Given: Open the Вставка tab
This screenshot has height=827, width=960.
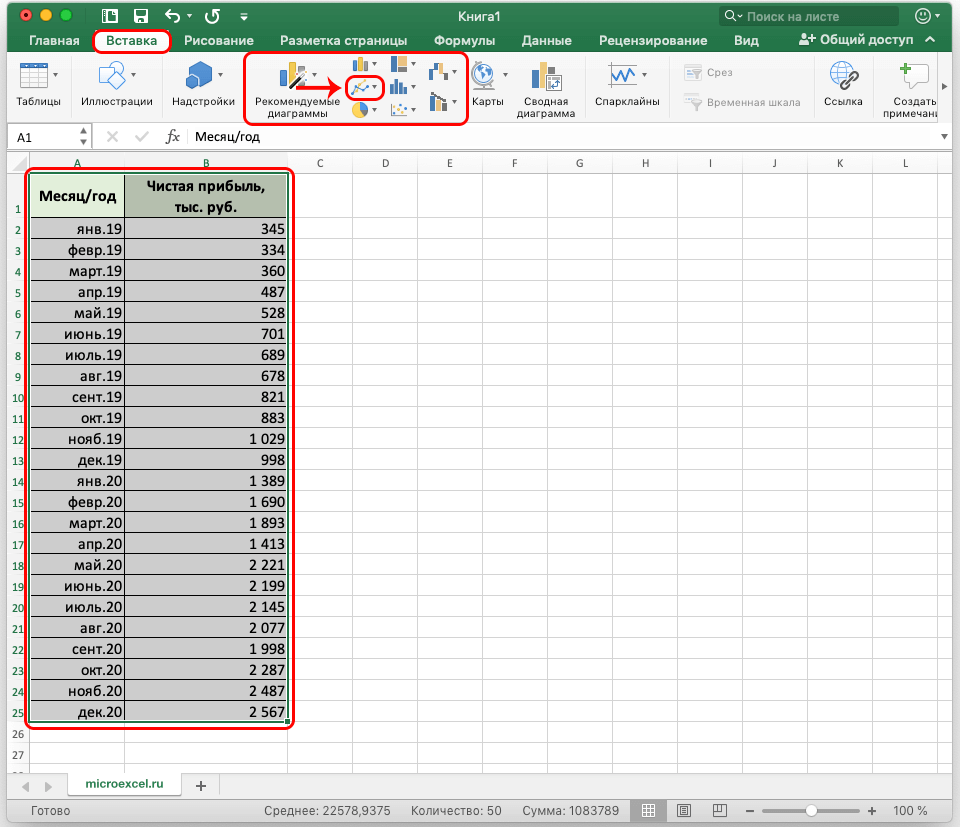Looking at the screenshot, I should 132,40.
